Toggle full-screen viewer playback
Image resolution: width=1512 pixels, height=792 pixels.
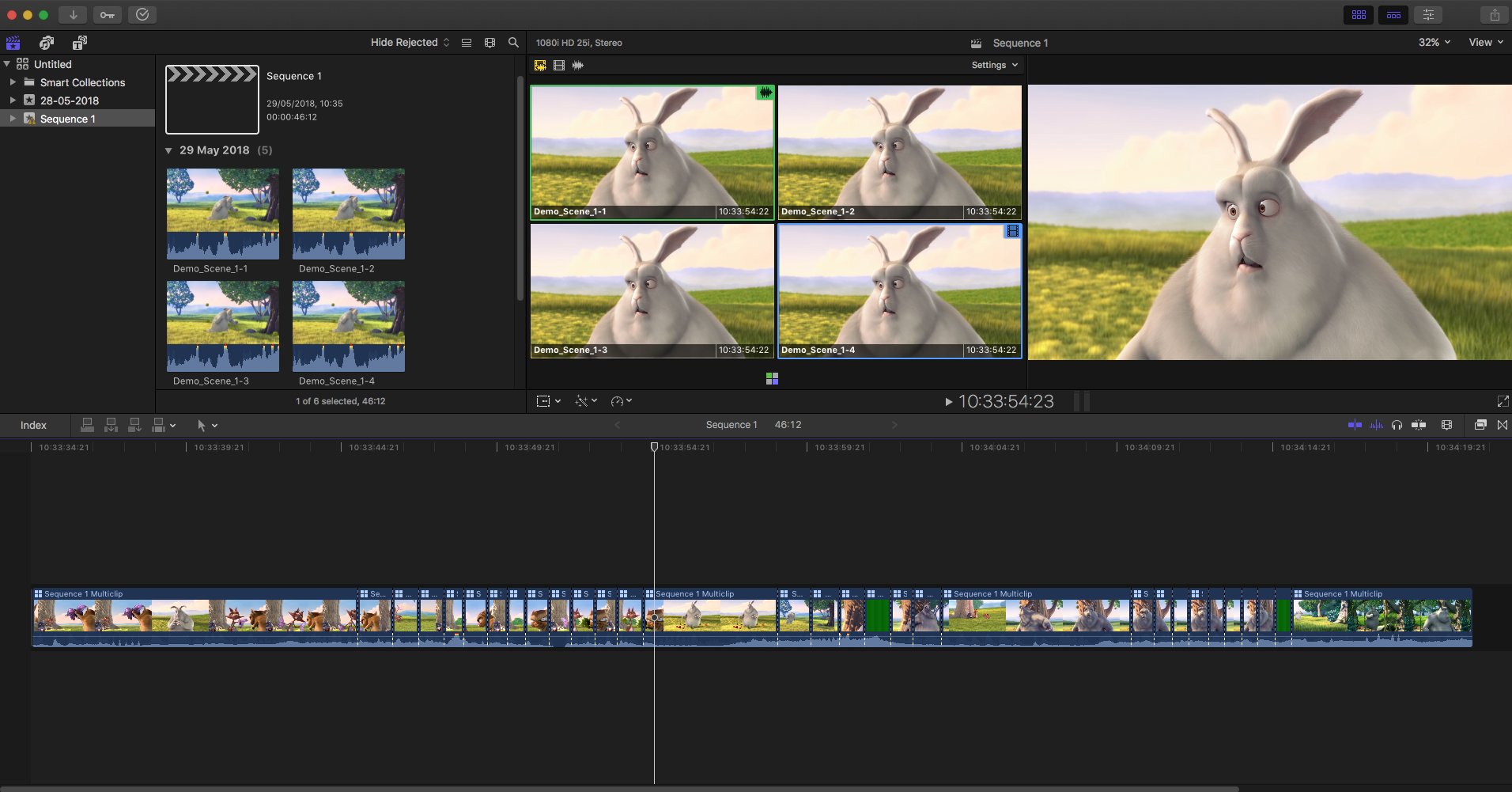(x=1503, y=402)
